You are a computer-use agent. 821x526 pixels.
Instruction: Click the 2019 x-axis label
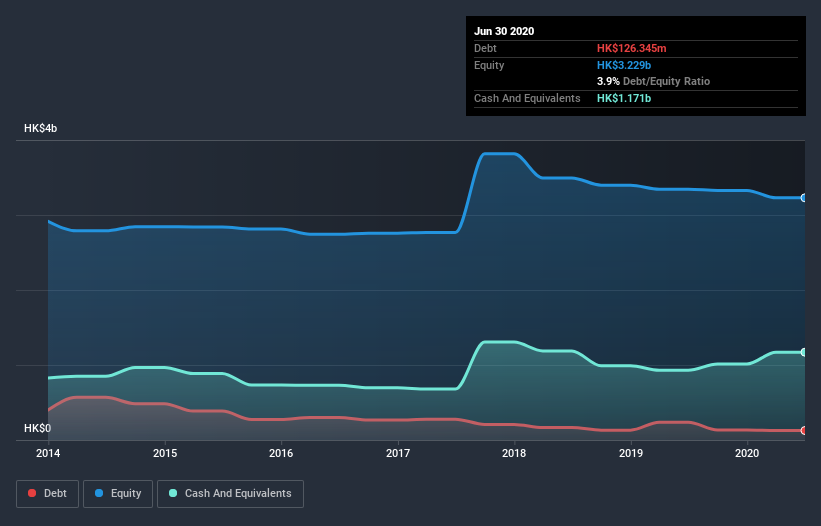[631, 453]
